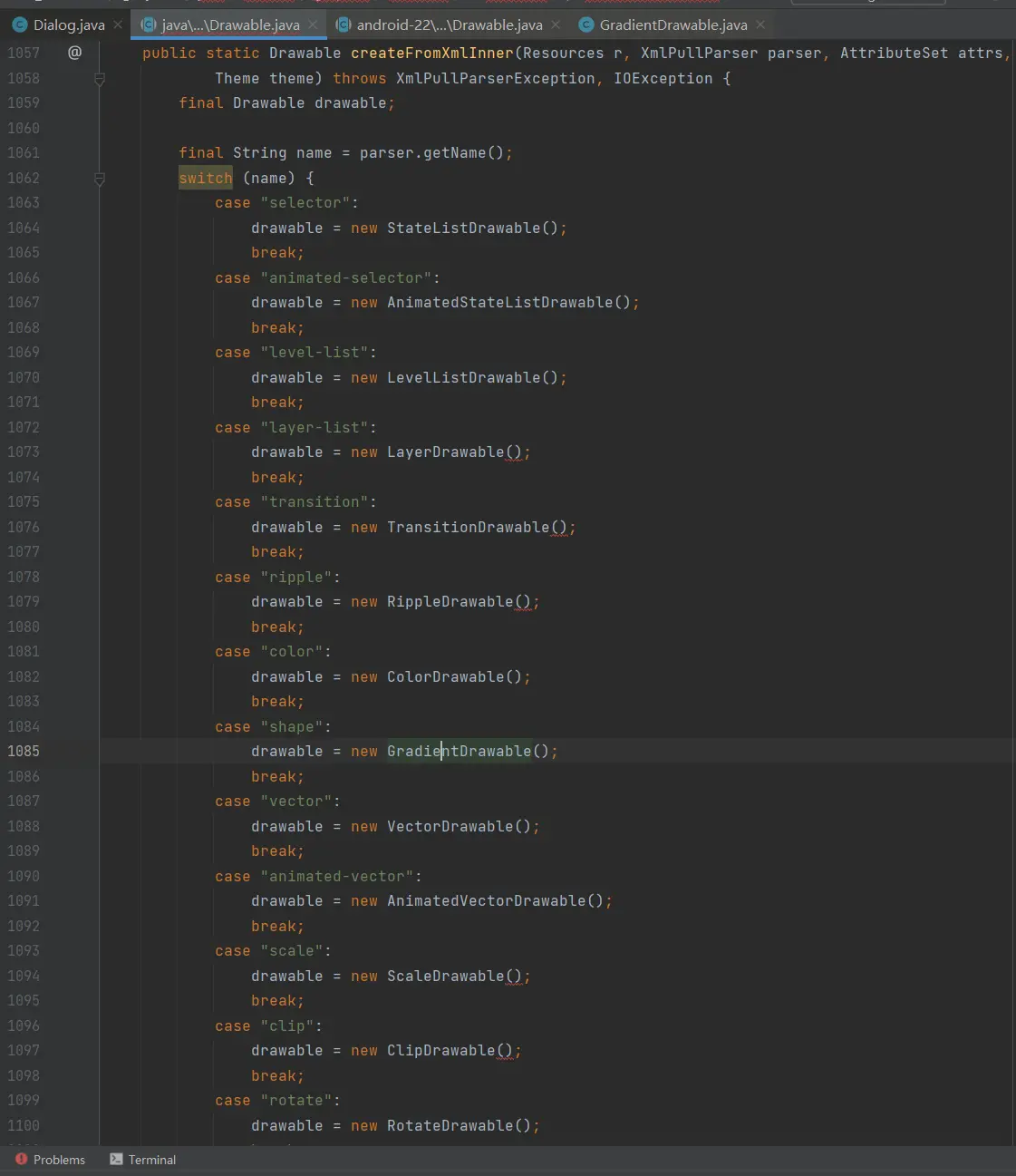Click the createFromXmlInner method name
Screen dimensions: 1016x1176
pyautogui.click(x=431, y=53)
